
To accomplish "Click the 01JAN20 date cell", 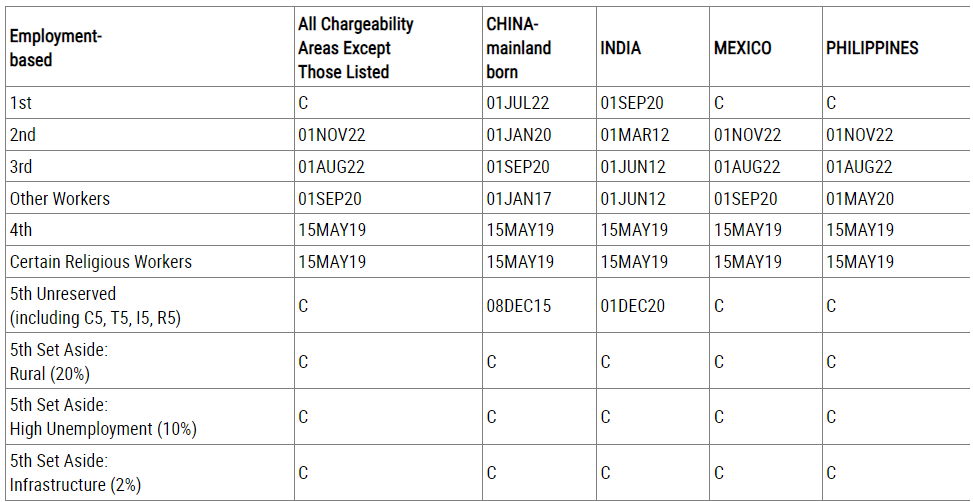I will (x=519, y=135).
